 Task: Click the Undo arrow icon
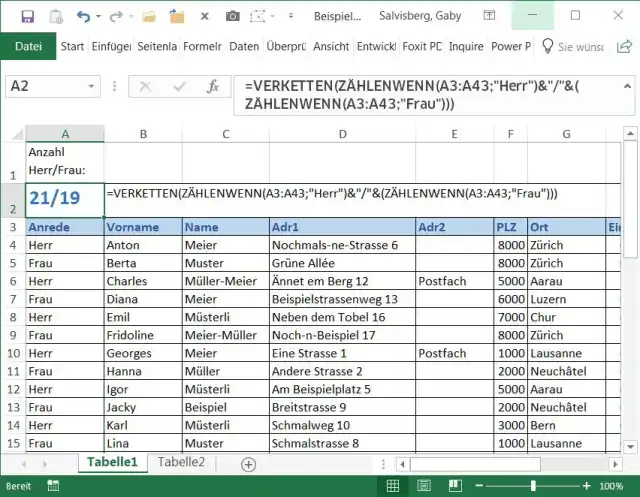(x=82, y=16)
